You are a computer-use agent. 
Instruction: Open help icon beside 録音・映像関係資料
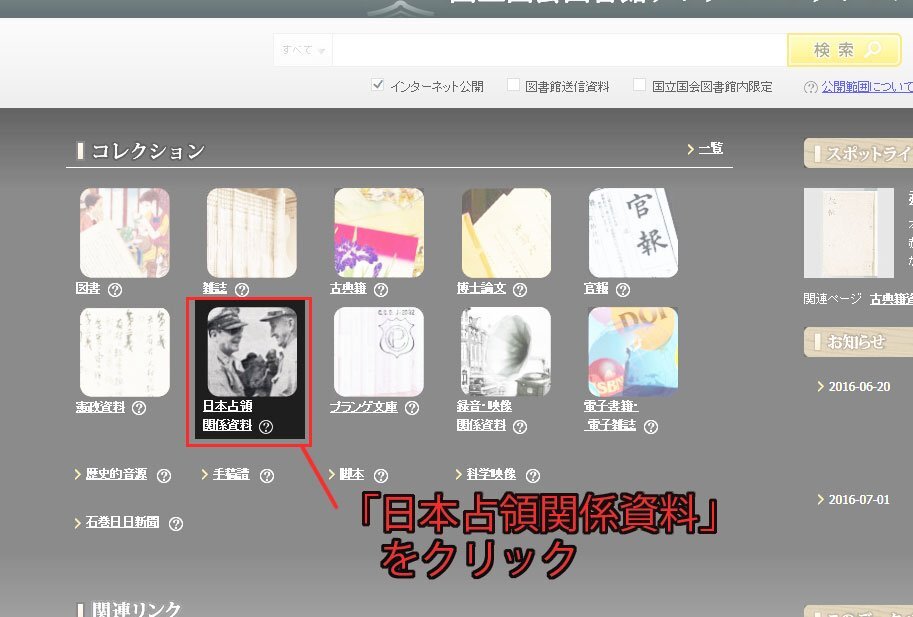520,427
